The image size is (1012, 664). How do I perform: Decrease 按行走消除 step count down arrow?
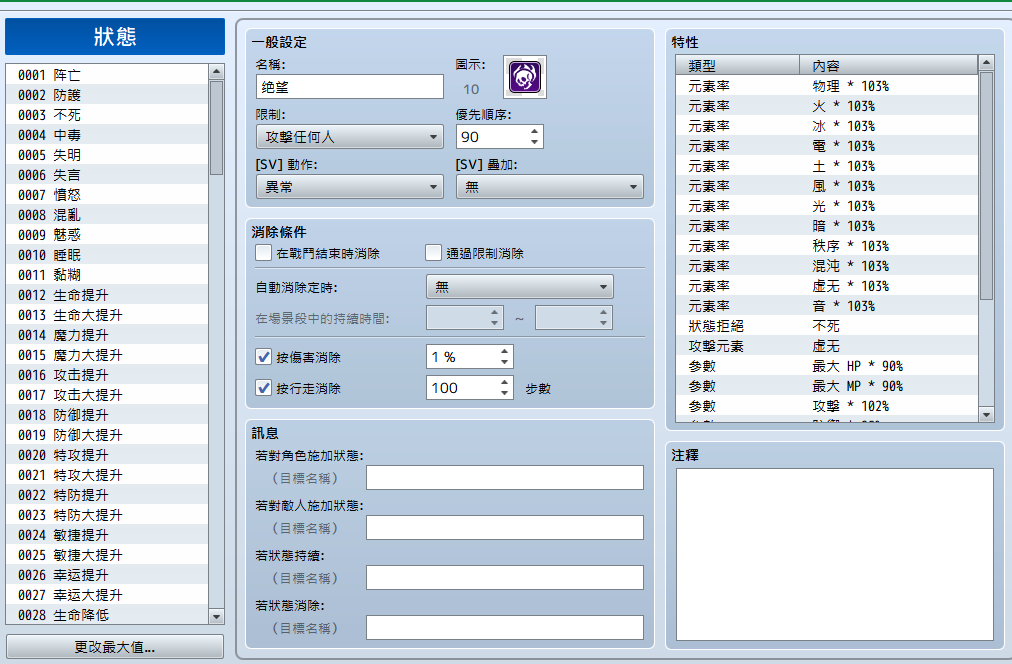click(505, 393)
